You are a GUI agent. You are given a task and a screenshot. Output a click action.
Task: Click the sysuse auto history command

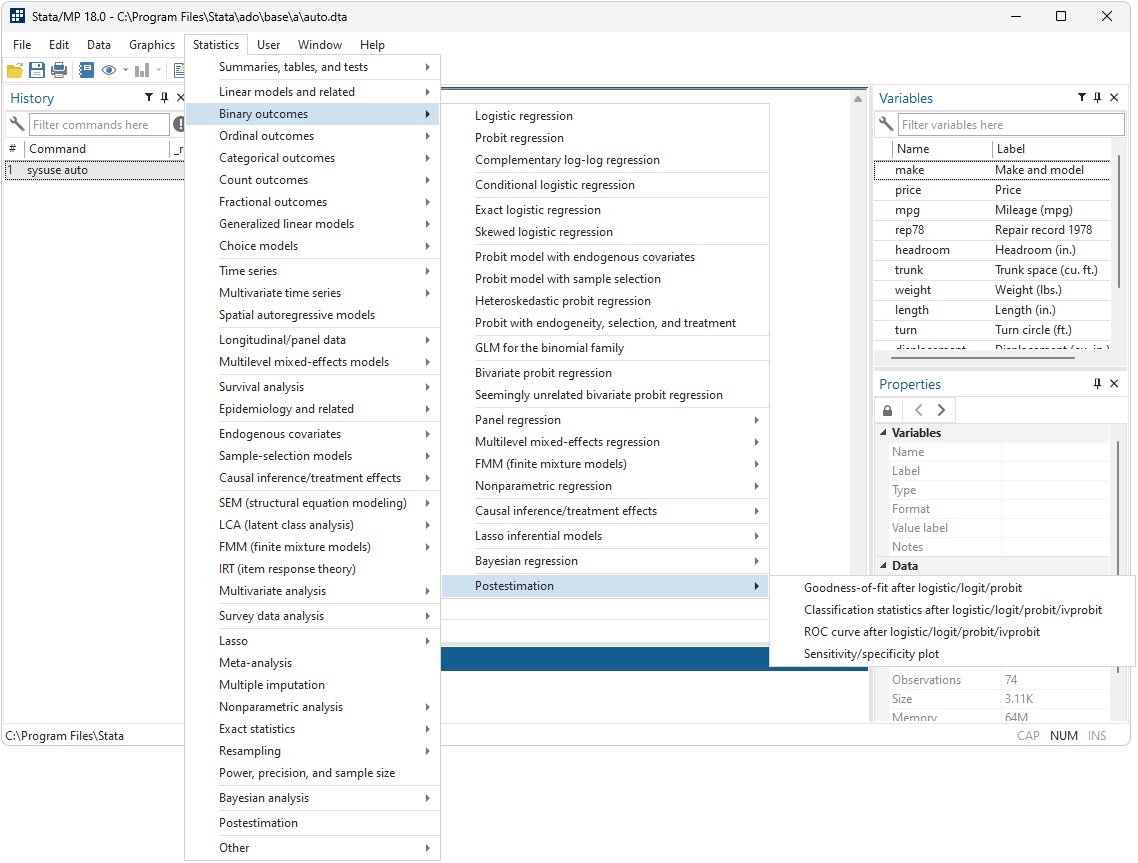pos(94,170)
